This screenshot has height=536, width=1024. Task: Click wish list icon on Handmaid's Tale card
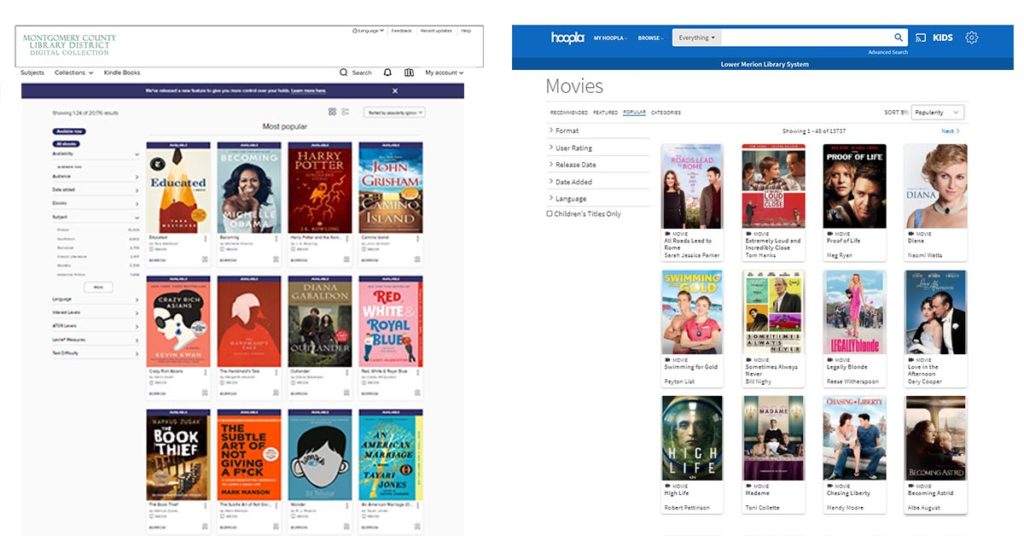(276, 393)
